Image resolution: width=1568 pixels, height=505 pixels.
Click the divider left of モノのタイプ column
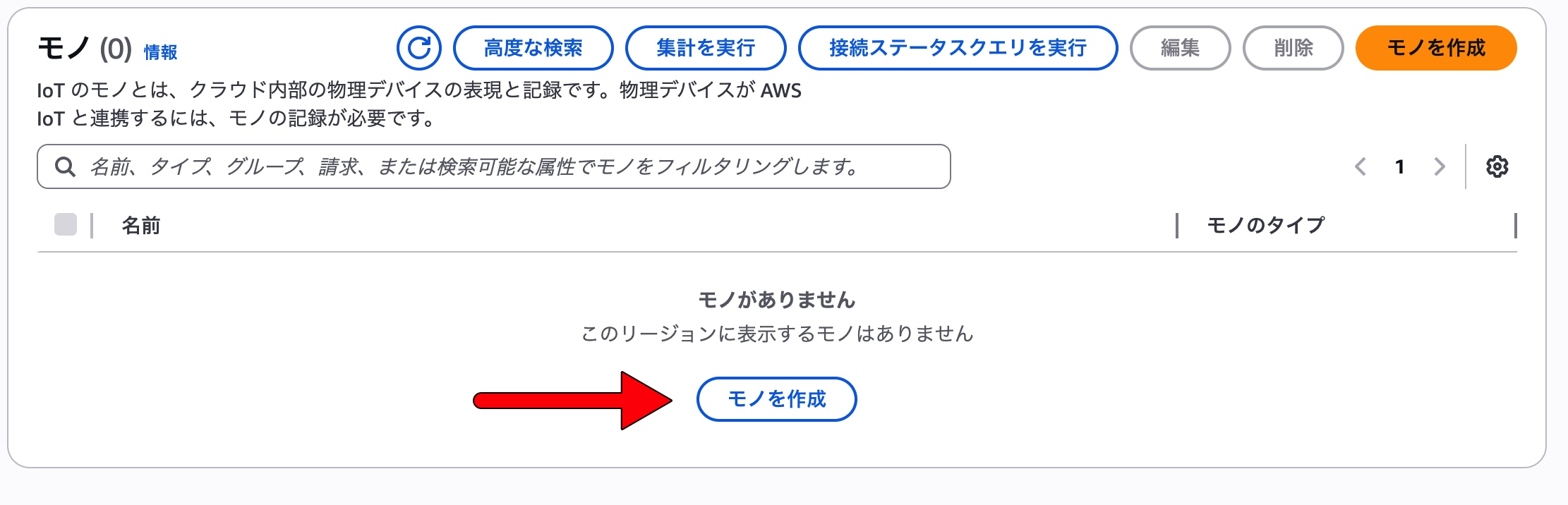click(x=1177, y=226)
